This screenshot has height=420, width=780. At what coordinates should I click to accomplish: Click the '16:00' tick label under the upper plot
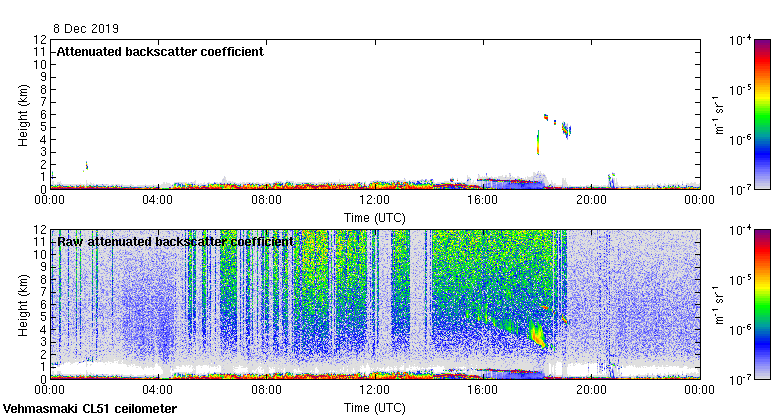(483, 200)
